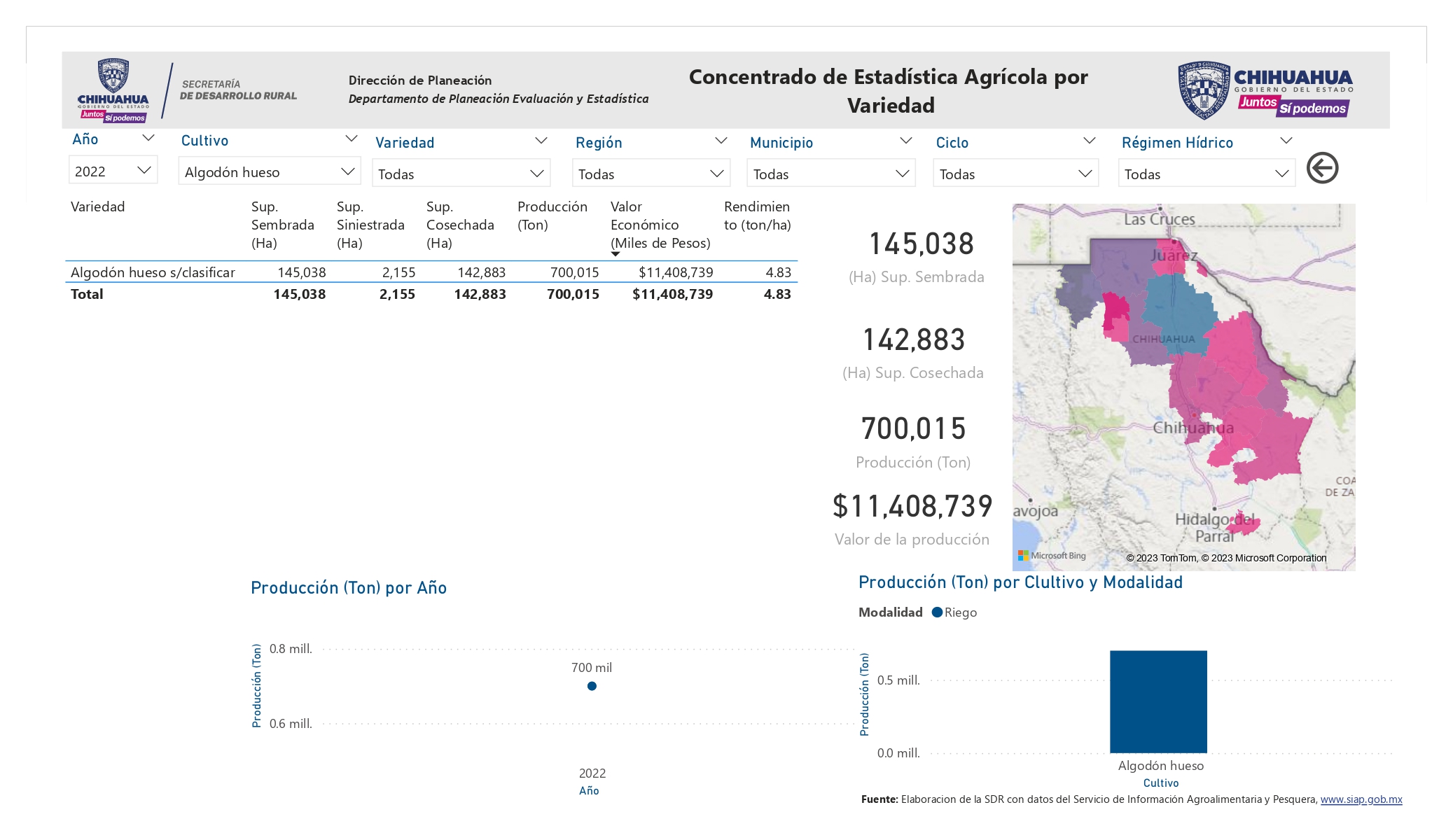Click the Chihuahua Secretaría de Desarrollo Rural logo
Image resolution: width=1453 pixels, height=840 pixels.
[187, 91]
